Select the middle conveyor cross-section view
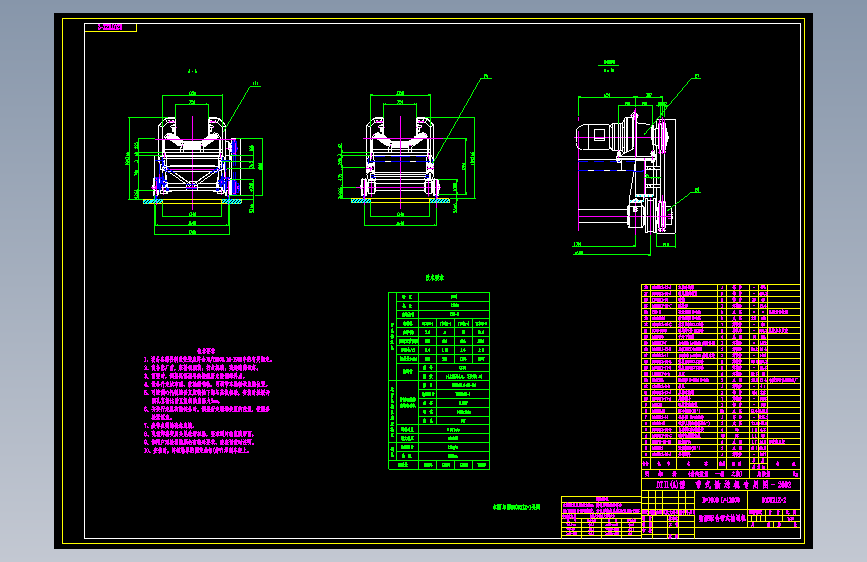Screen dimensions: 867x562 click(x=406, y=160)
